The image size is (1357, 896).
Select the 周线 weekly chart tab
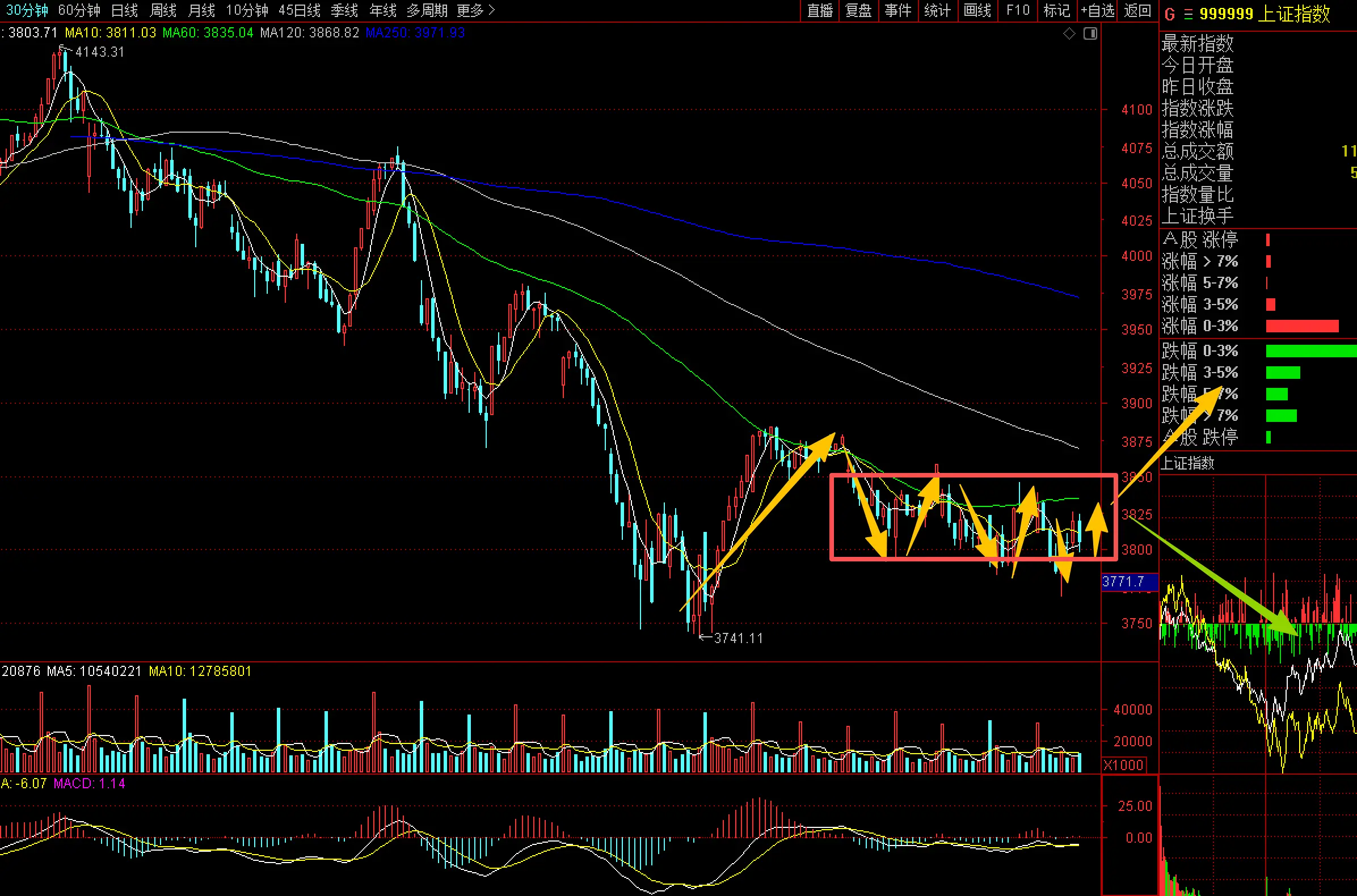click(163, 10)
